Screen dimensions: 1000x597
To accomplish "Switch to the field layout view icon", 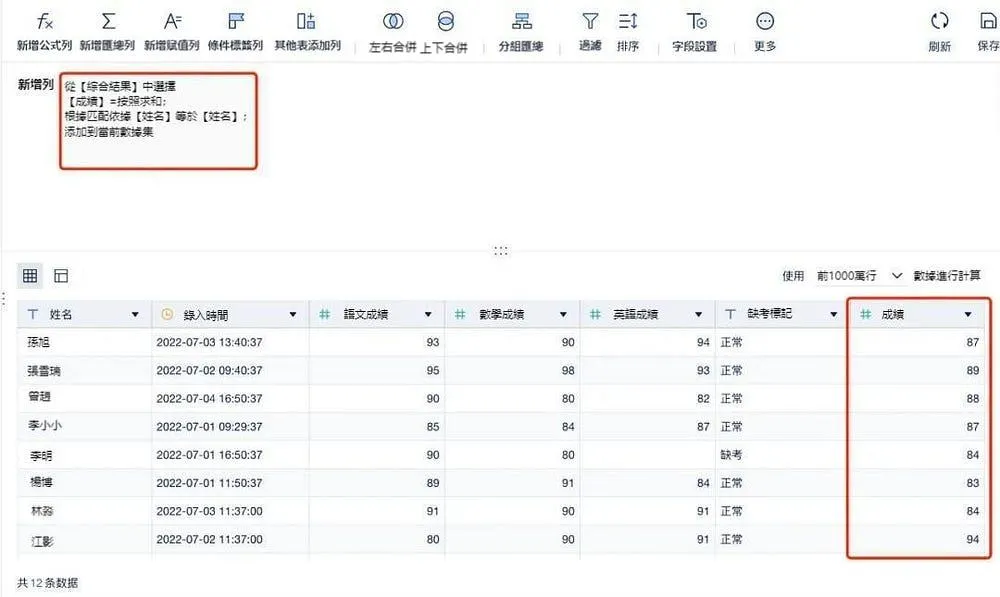I will coord(61,276).
